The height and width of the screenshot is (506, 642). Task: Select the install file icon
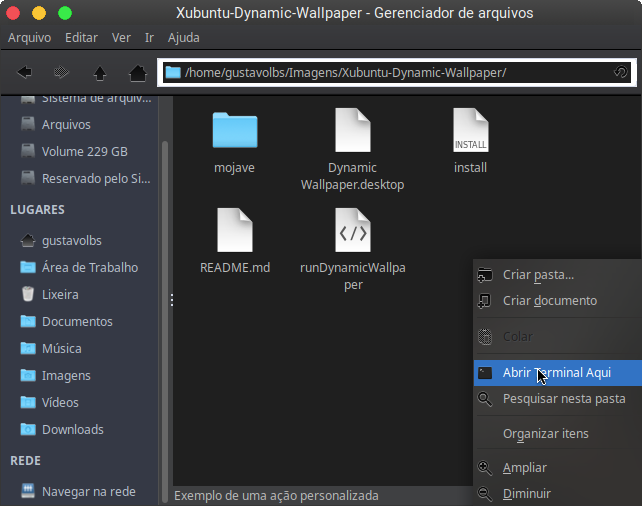pyautogui.click(x=470, y=130)
